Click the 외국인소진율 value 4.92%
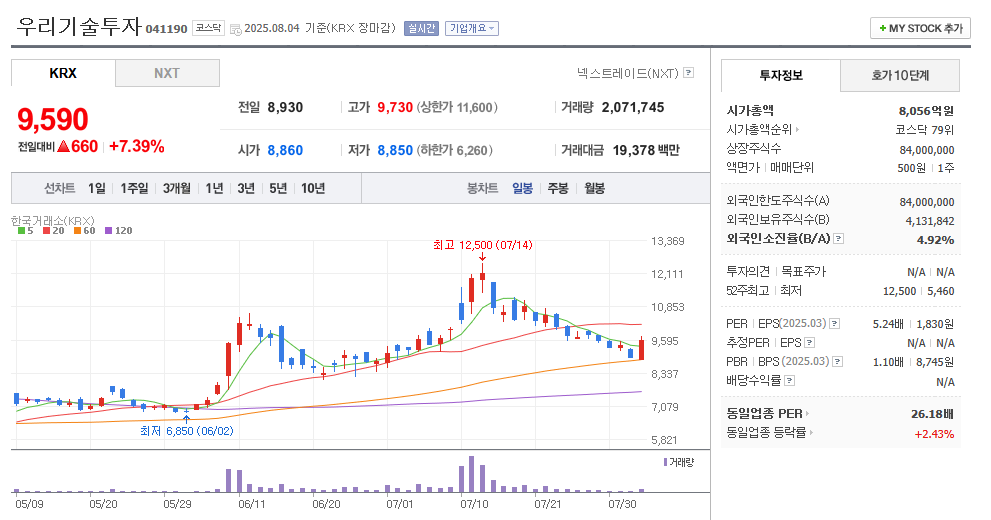 coord(935,240)
